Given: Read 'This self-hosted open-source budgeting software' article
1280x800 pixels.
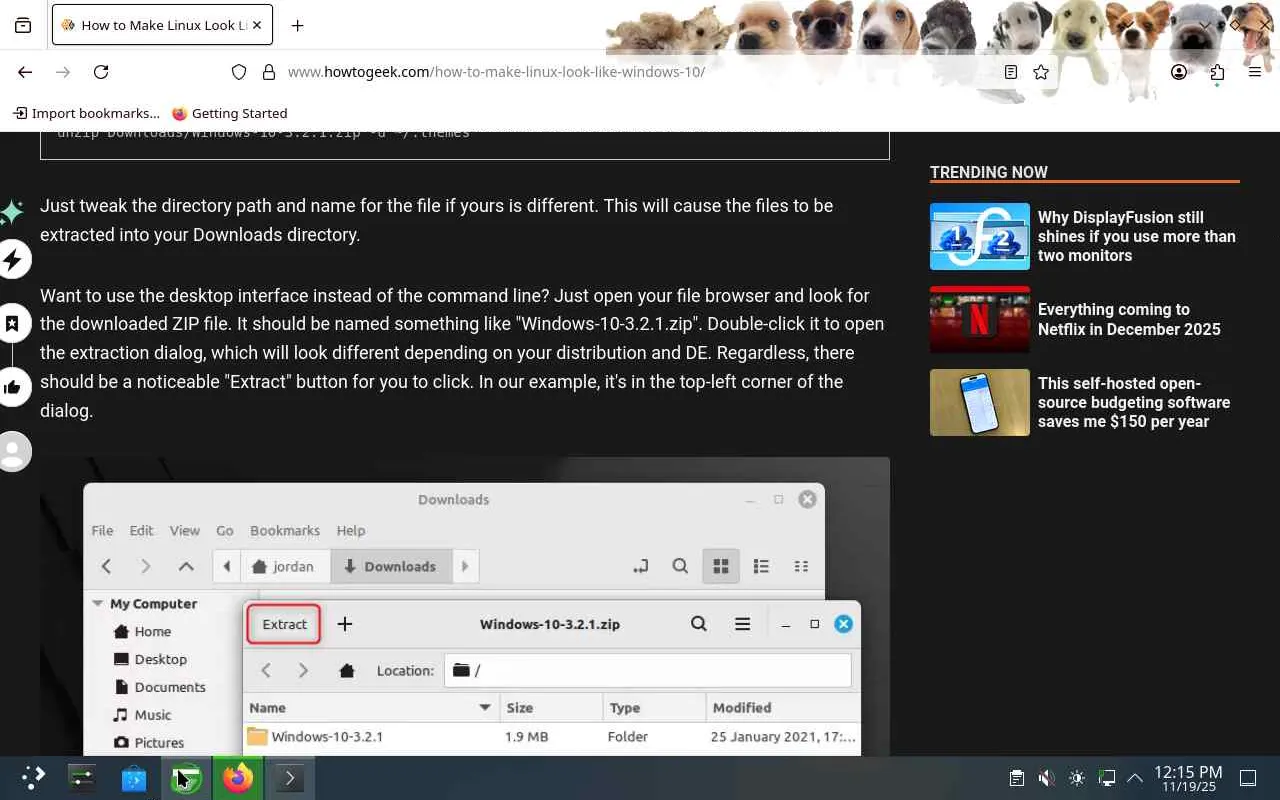Looking at the screenshot, I should tap(1134, 402).
